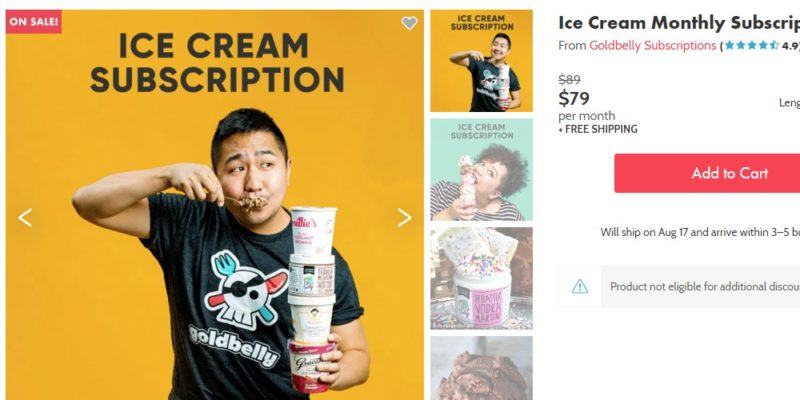Screen dimensions: 800x400
Task: Open the Goldbelly Subscriptions link
Action: tap(653, 45)
